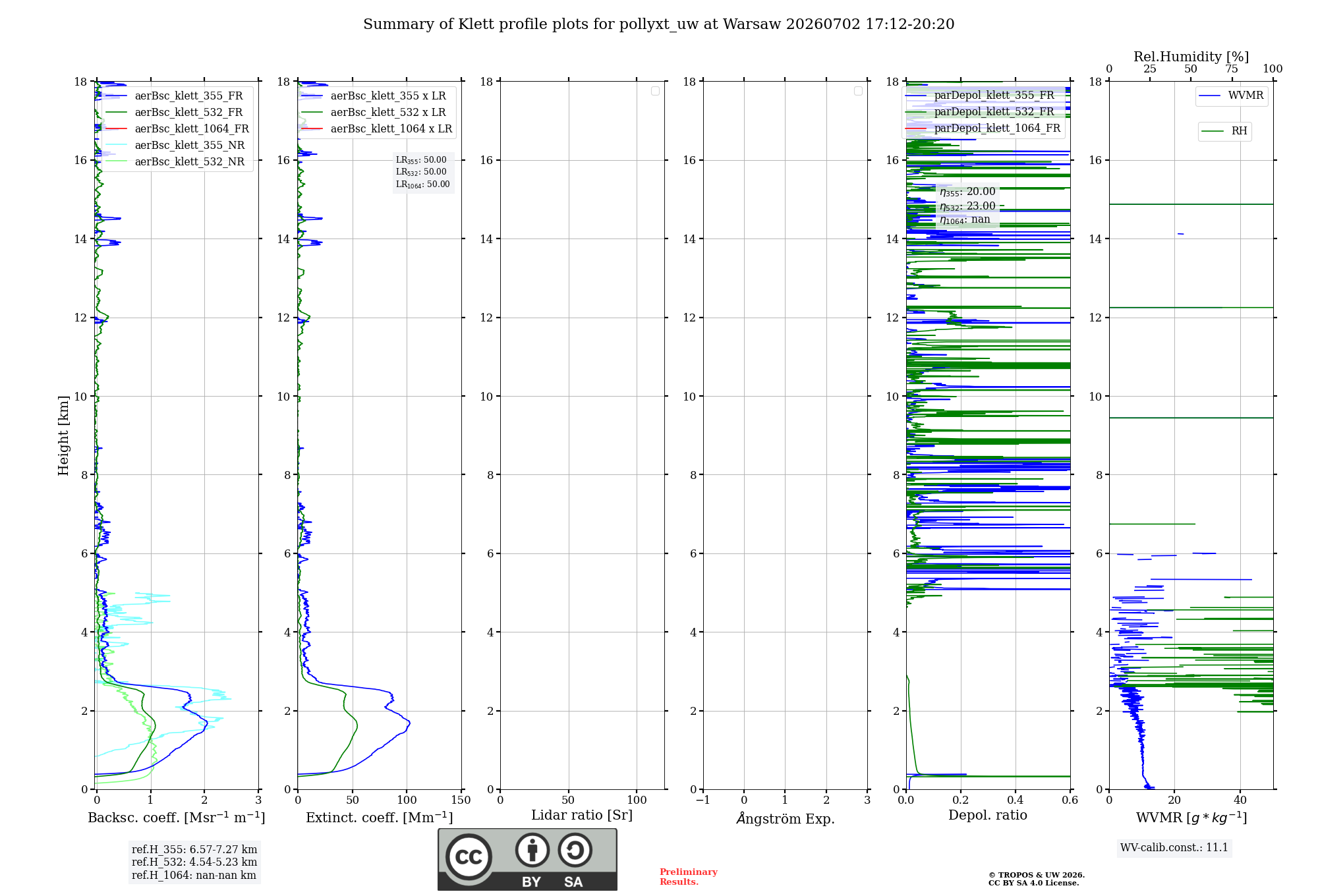Click the SA share-alike arrow icon
Screen dimensions: 1318x896
click(x=575, y=850)
